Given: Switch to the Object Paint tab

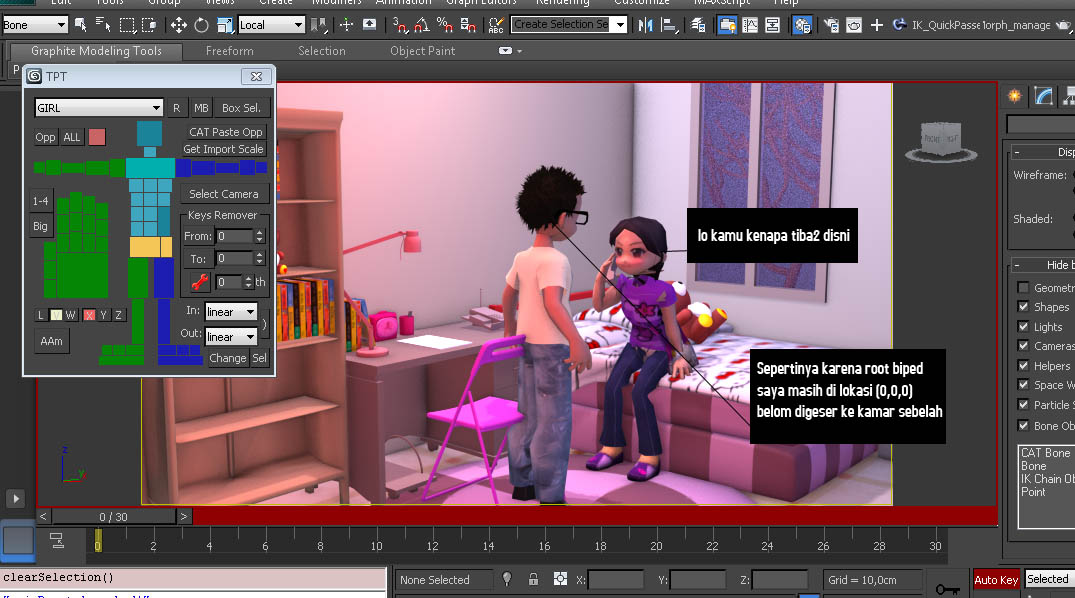Looking at the screenshot, I should tap(422, 51).
